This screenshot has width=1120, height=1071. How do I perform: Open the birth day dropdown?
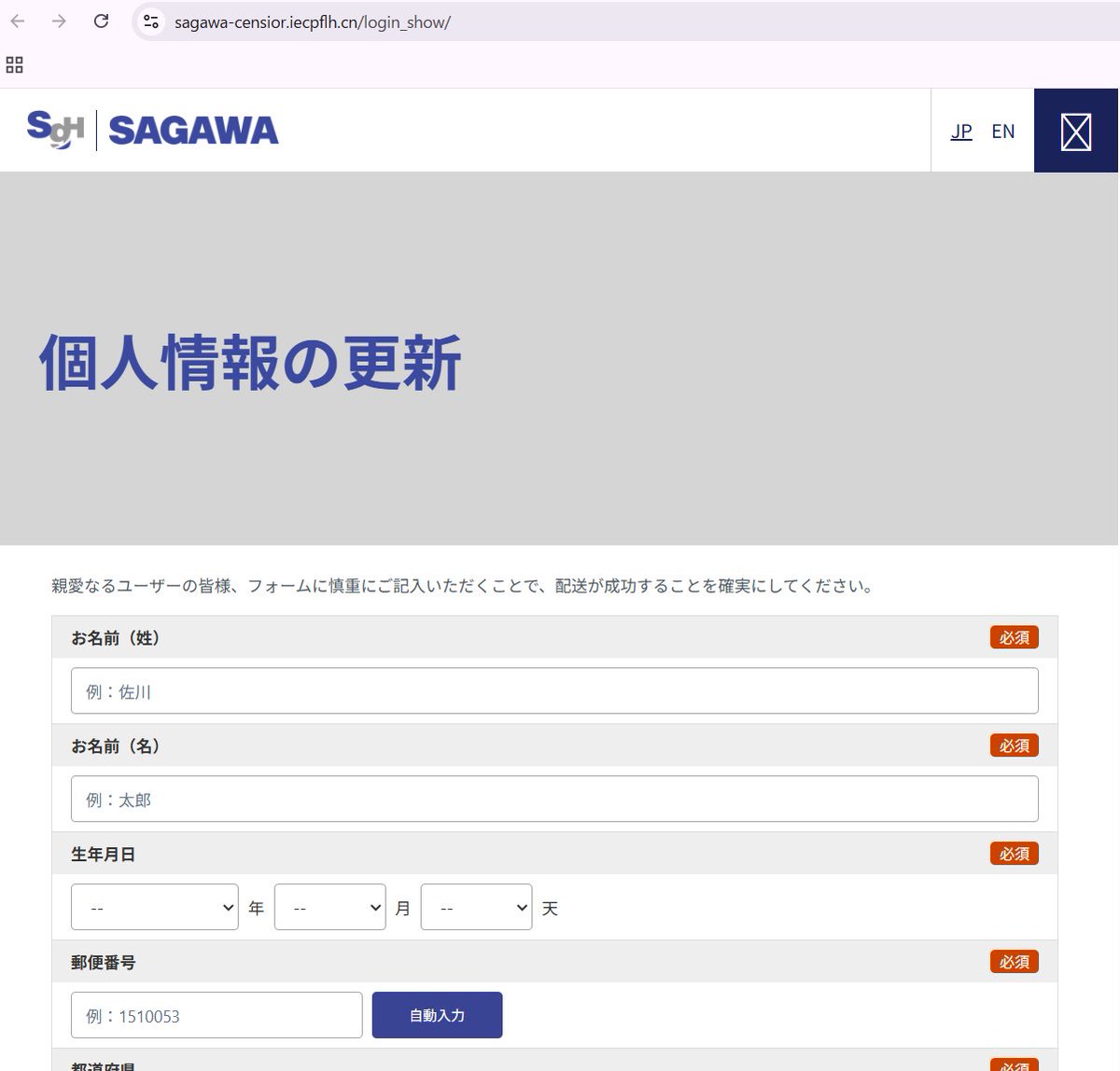point(477,907)
